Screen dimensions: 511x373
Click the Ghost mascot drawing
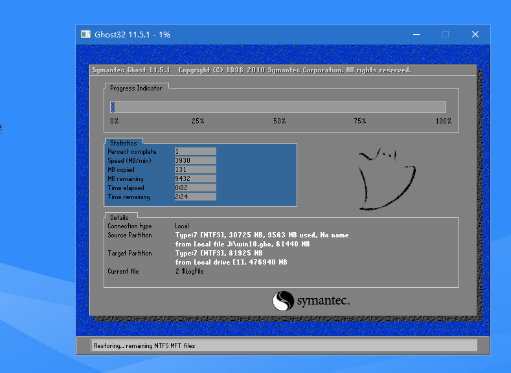point(387,178)
